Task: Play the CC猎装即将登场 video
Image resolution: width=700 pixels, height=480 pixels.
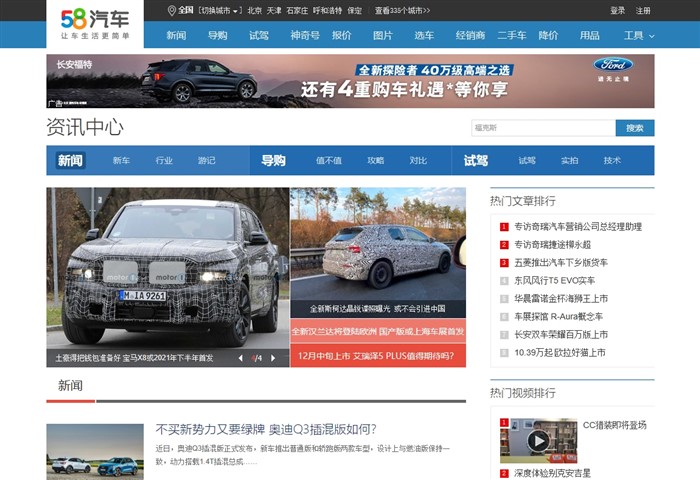Action: [x=538, y=441]
